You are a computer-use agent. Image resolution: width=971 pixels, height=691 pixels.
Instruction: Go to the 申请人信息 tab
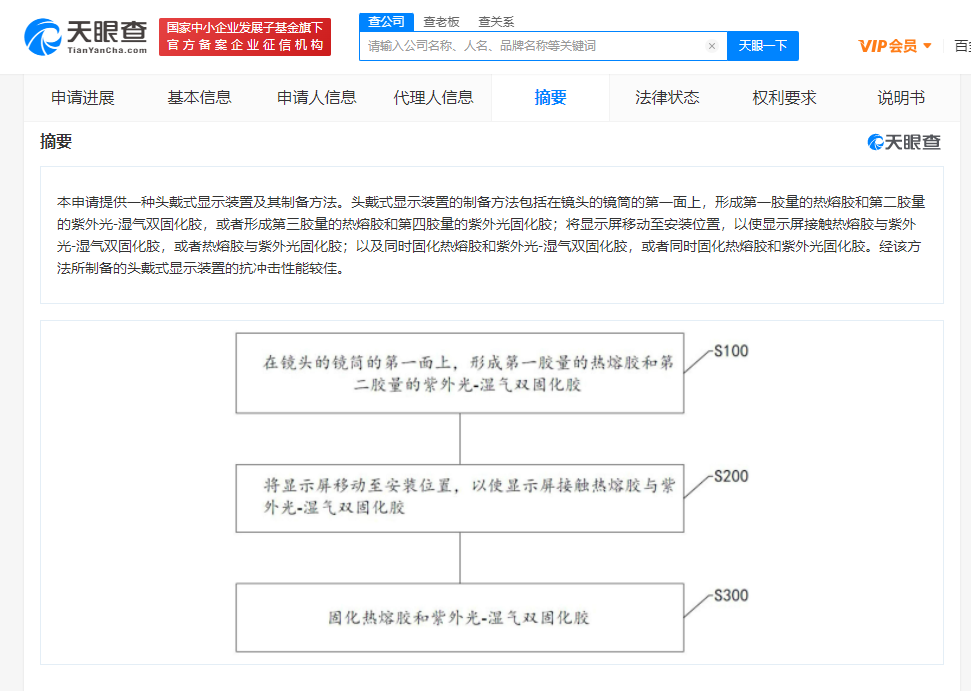pyautogui.click(x=317, y=97)
